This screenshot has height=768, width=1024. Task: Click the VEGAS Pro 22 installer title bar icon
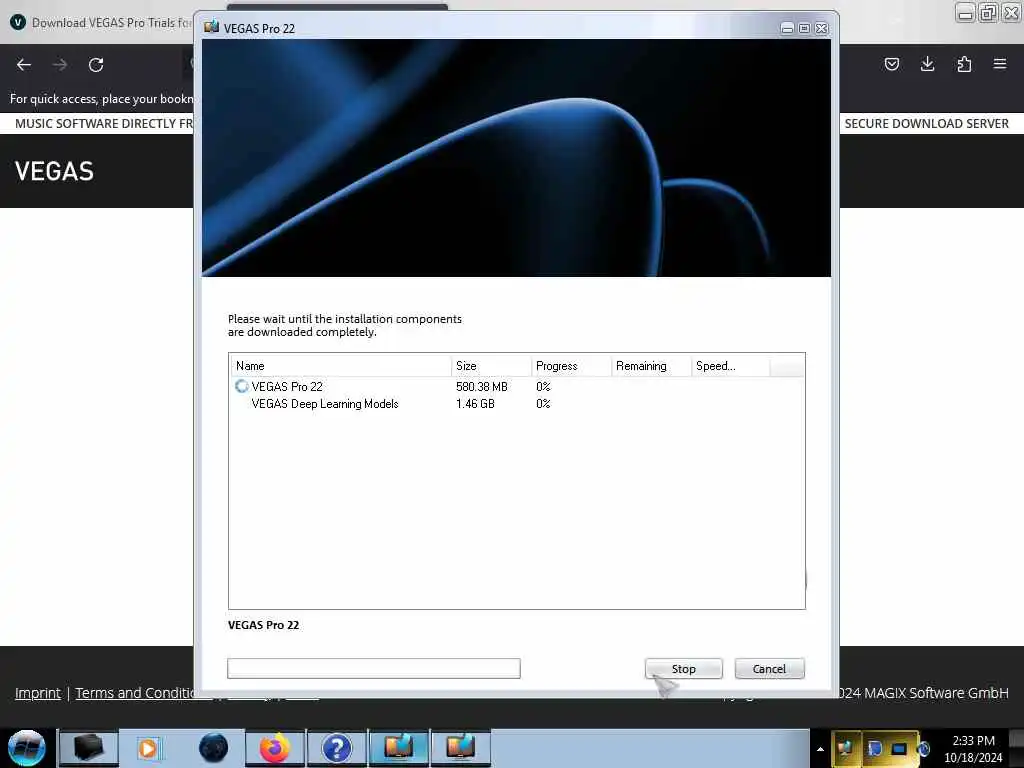coord(211,27)
